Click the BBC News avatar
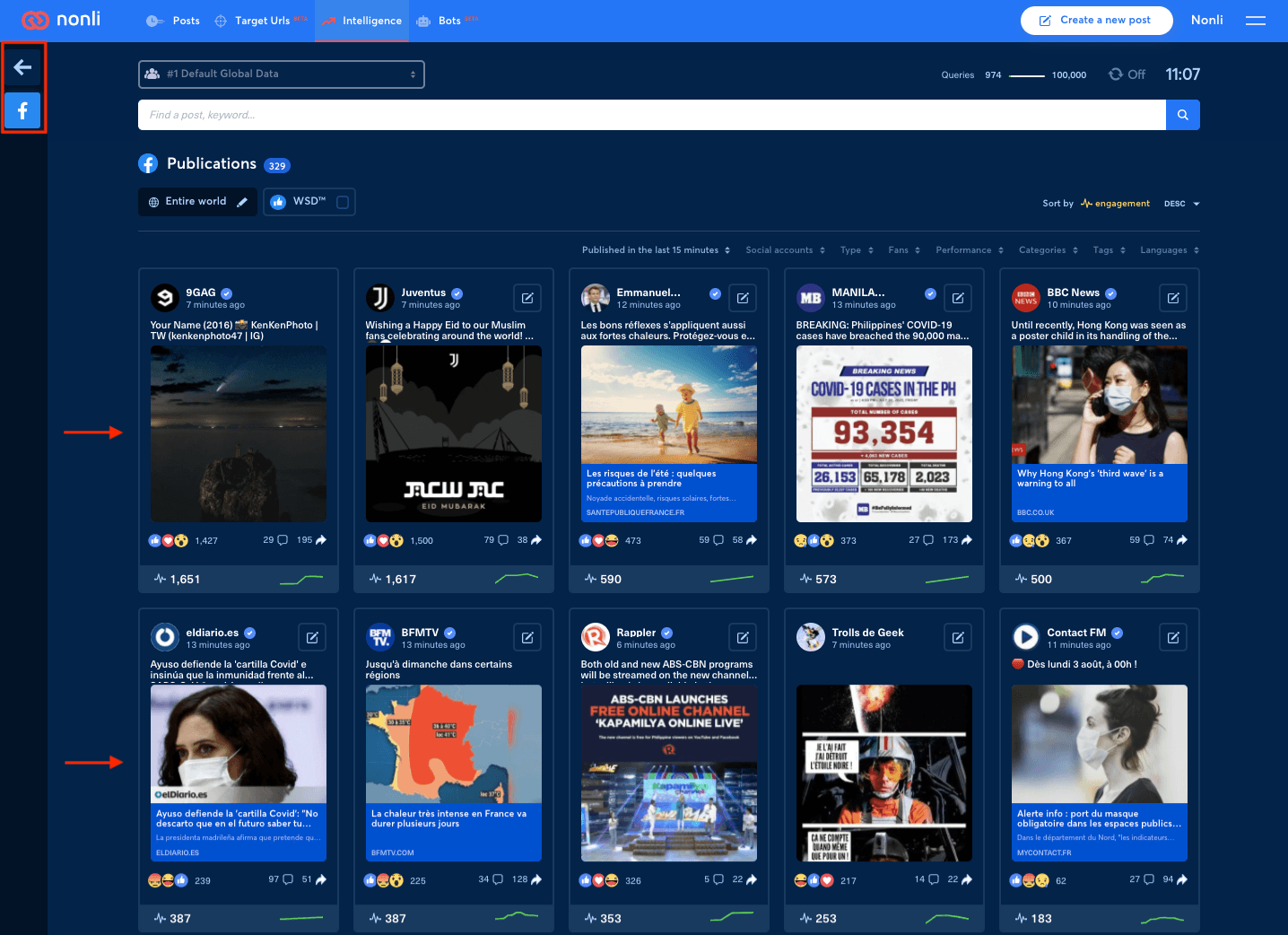The width and height of the screenshot is (1288, 935). (1026, 297)
